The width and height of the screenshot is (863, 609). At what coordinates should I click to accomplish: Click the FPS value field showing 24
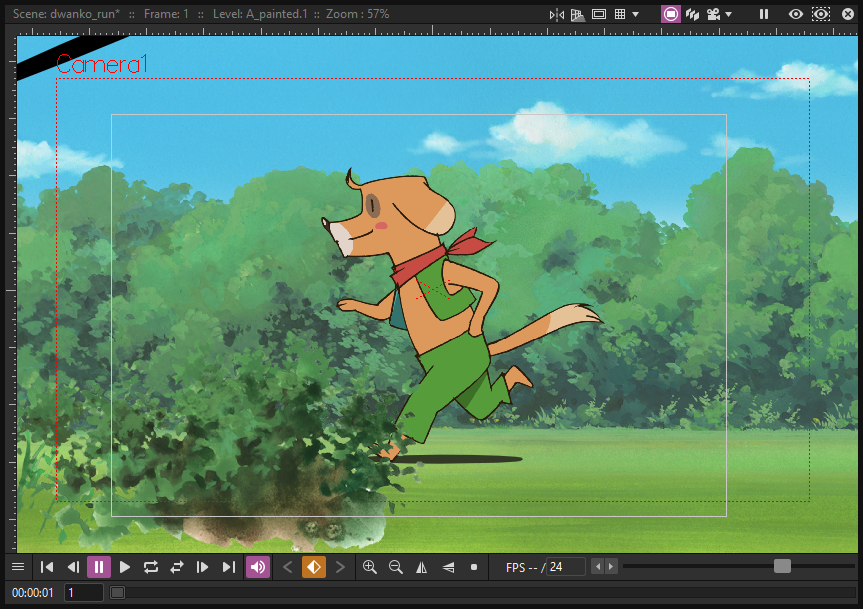(566, 567)
